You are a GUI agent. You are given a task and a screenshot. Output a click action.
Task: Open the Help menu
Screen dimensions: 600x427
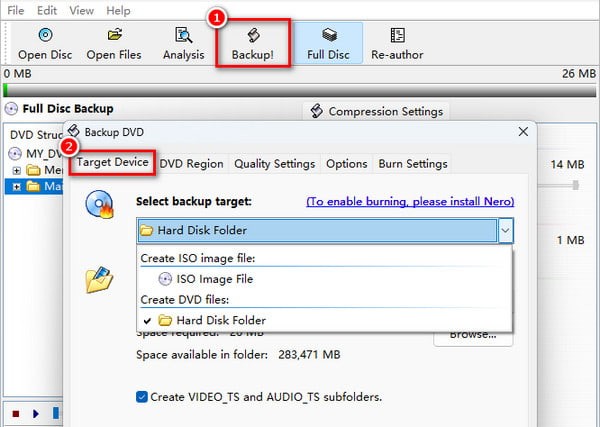click(118, 10)
